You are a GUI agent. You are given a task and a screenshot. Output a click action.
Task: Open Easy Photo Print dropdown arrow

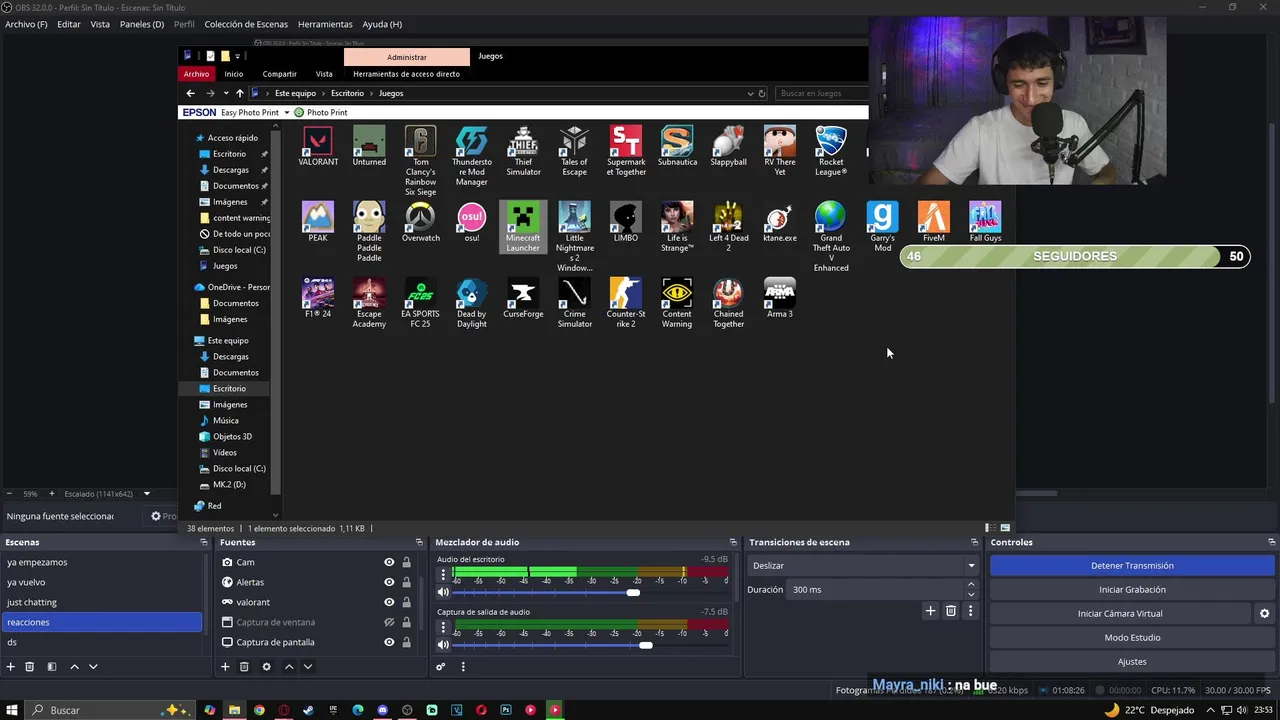(x=286, y=113)
